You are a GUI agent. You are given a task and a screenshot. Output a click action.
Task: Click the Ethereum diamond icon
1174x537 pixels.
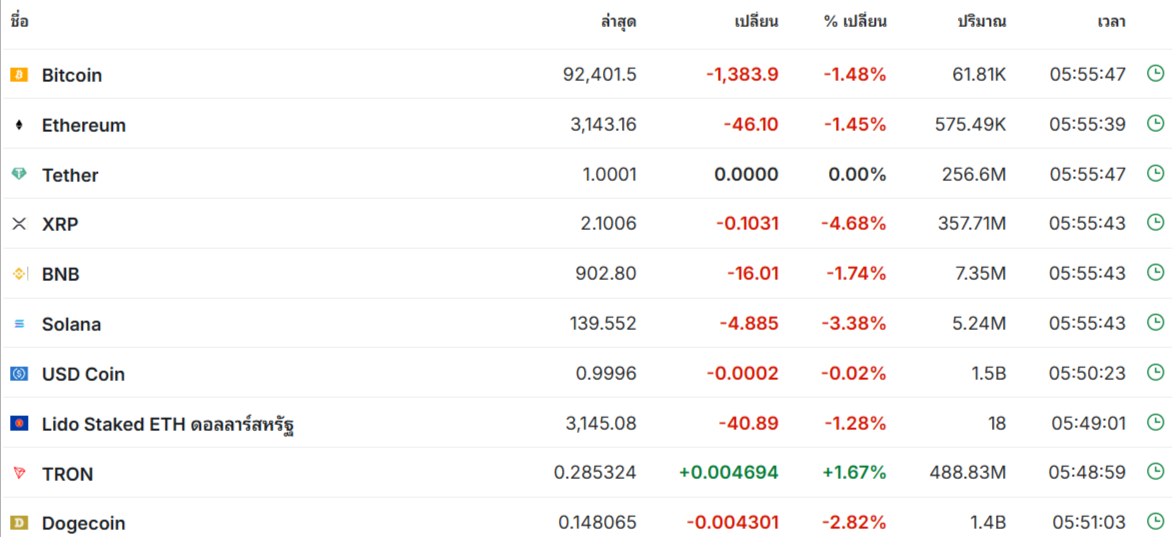click(19, 125)
